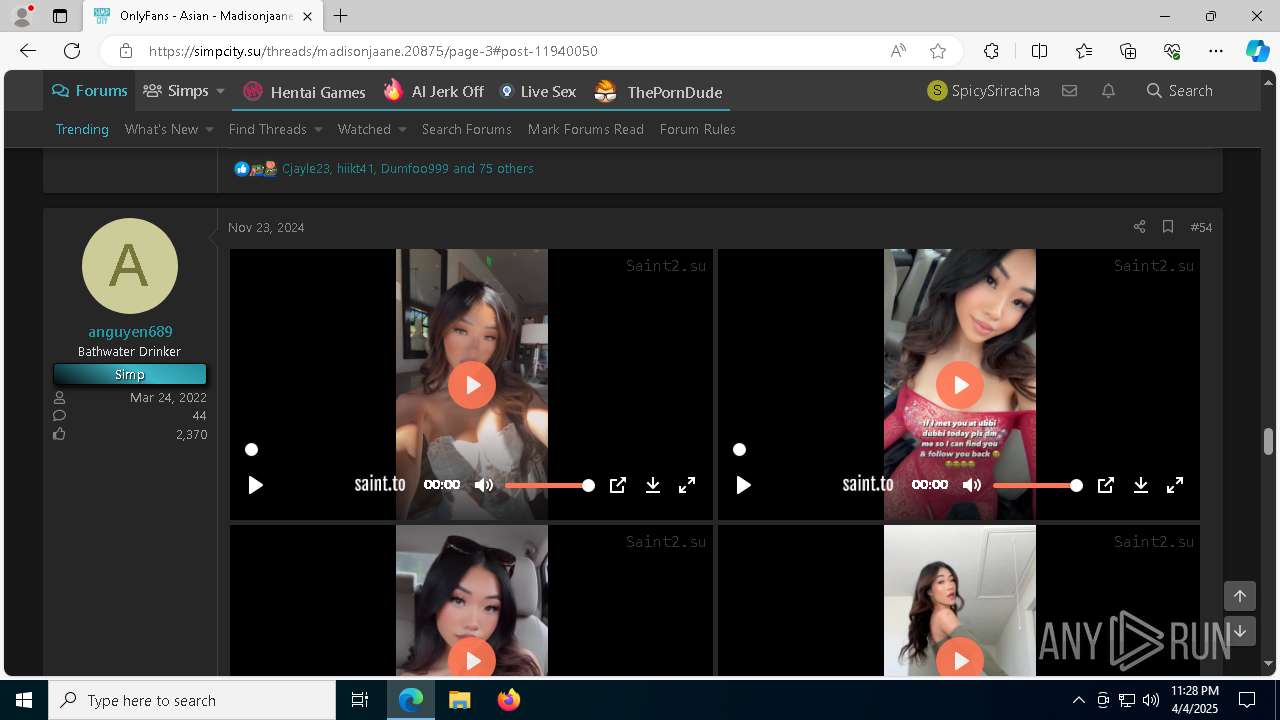Open the browser Extensions puzzle icon

(991, 51)
